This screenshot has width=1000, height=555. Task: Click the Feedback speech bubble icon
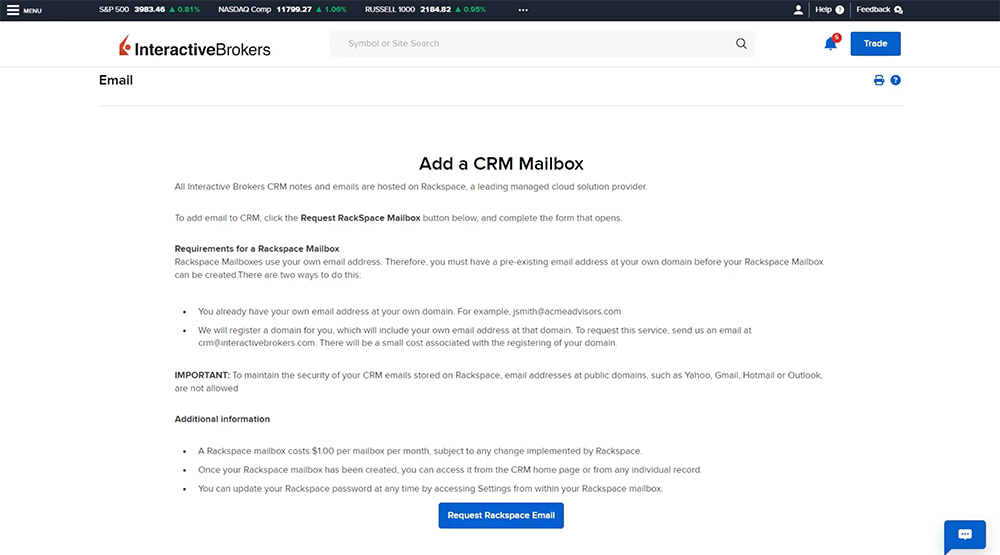coord(898,10)
